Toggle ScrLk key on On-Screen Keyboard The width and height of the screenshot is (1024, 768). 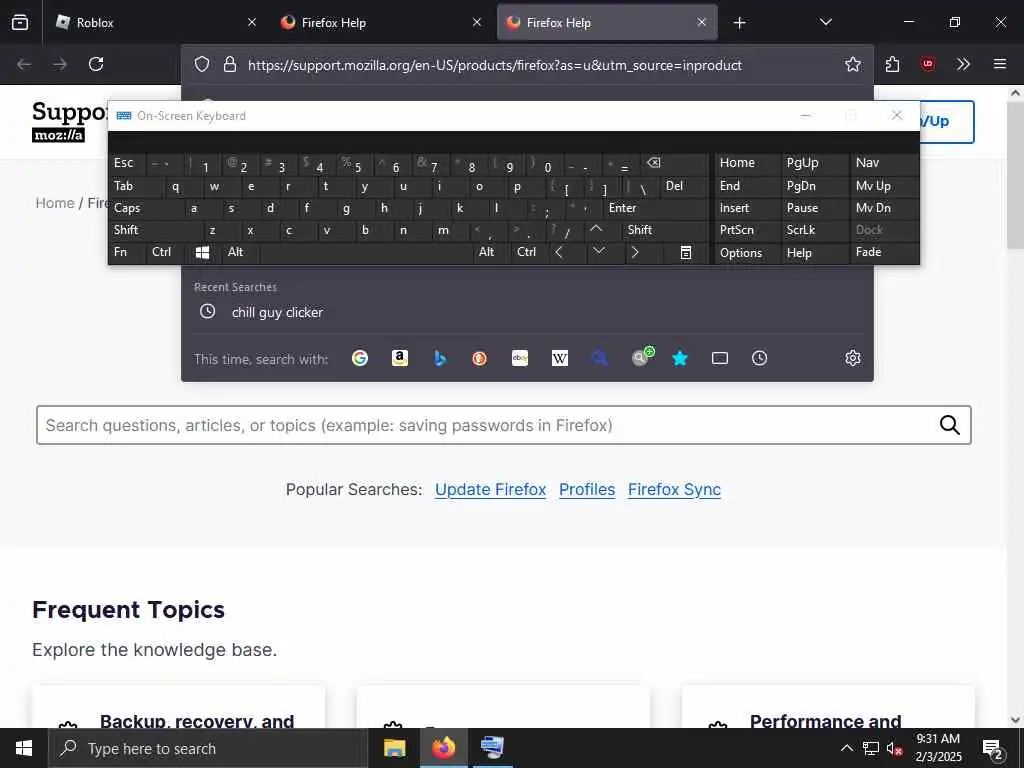(x=814, y=230)
